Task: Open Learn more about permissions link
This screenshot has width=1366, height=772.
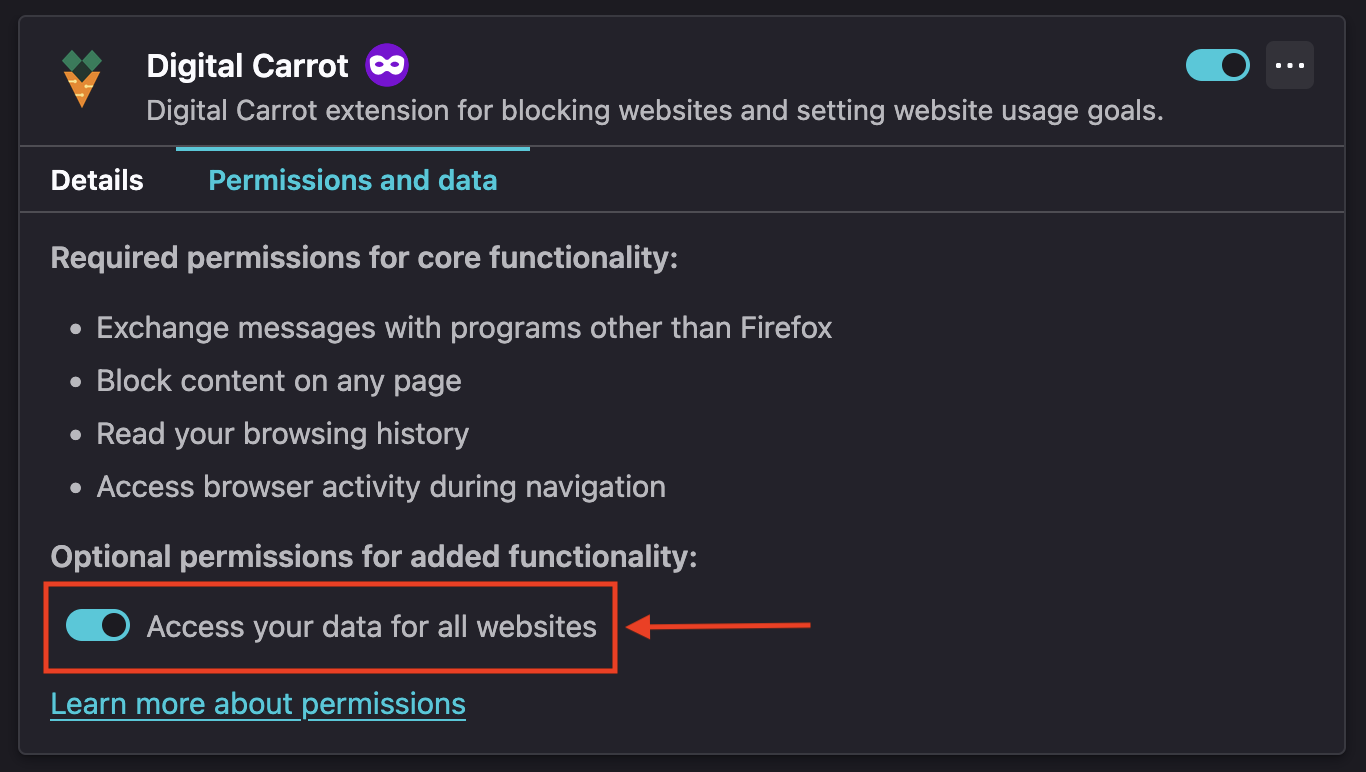Action: click(x=258, y=704)
